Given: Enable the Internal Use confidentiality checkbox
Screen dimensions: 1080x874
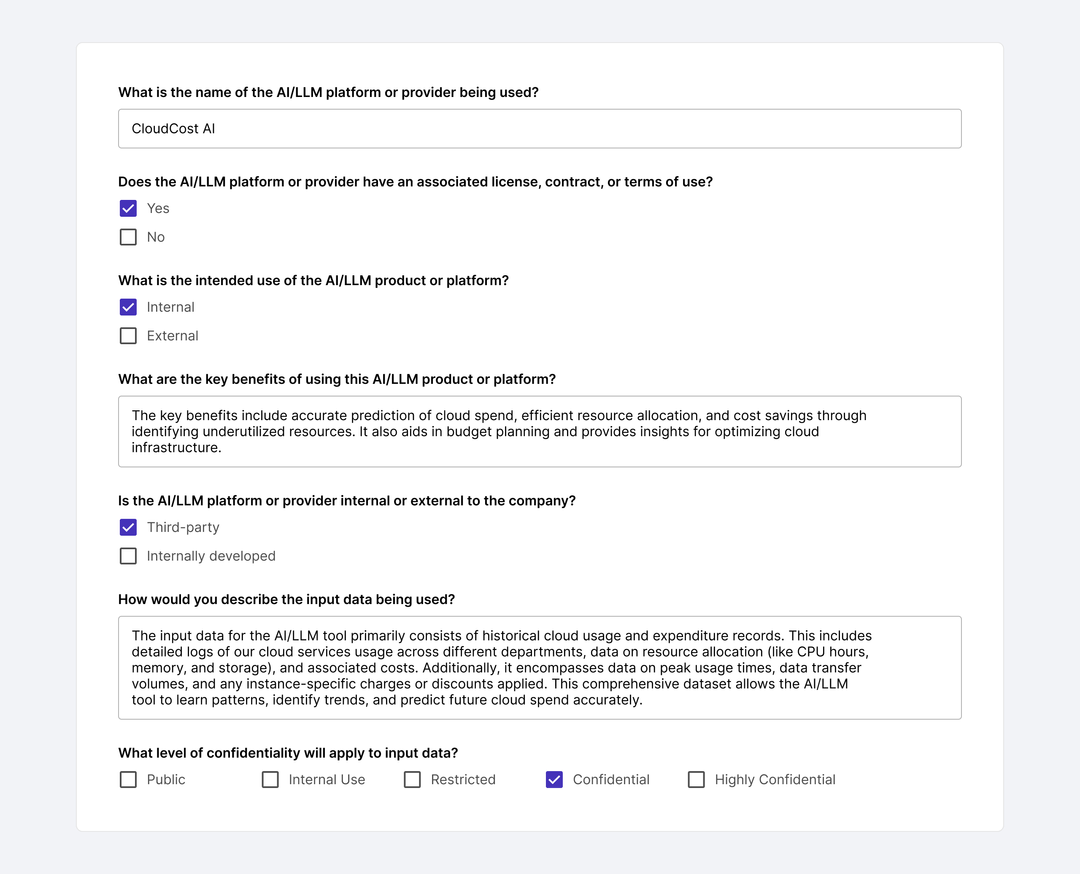Looking at the screenshot, I should [270, 779].
